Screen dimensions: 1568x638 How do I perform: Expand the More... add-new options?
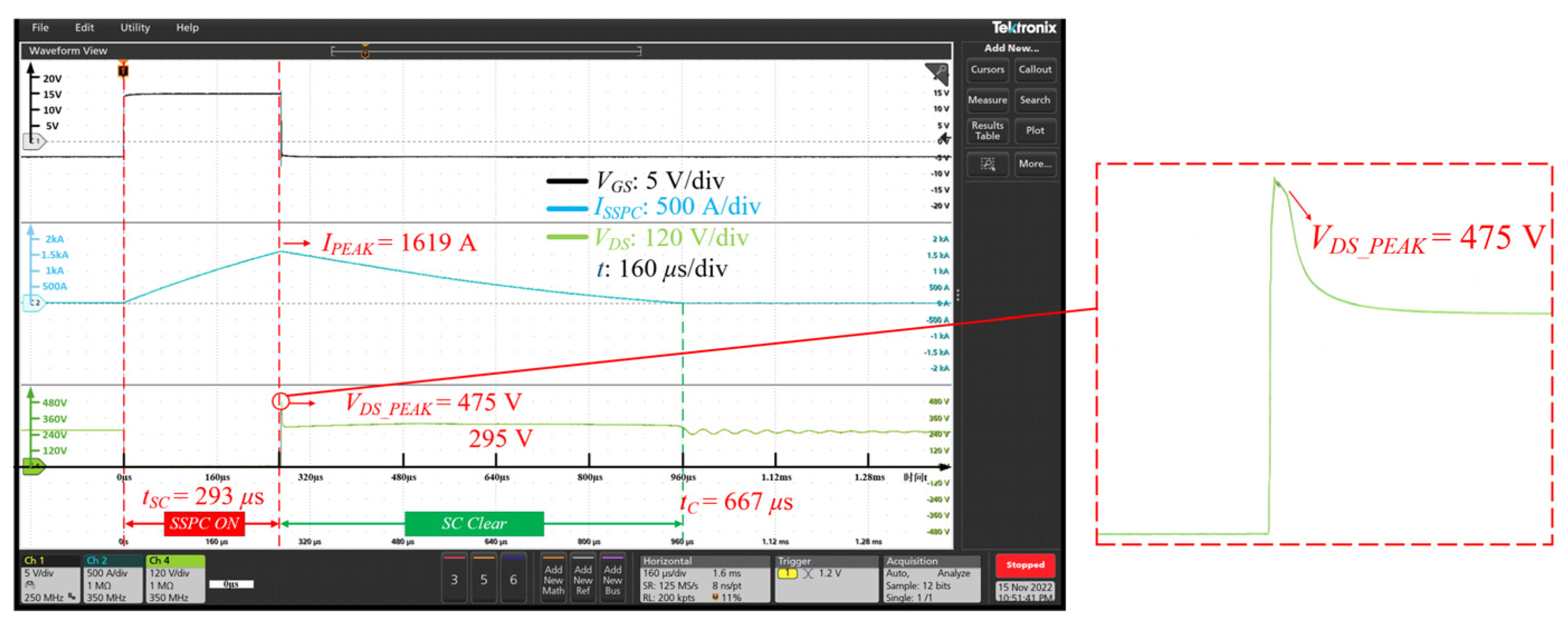[x=1035, y=164]
